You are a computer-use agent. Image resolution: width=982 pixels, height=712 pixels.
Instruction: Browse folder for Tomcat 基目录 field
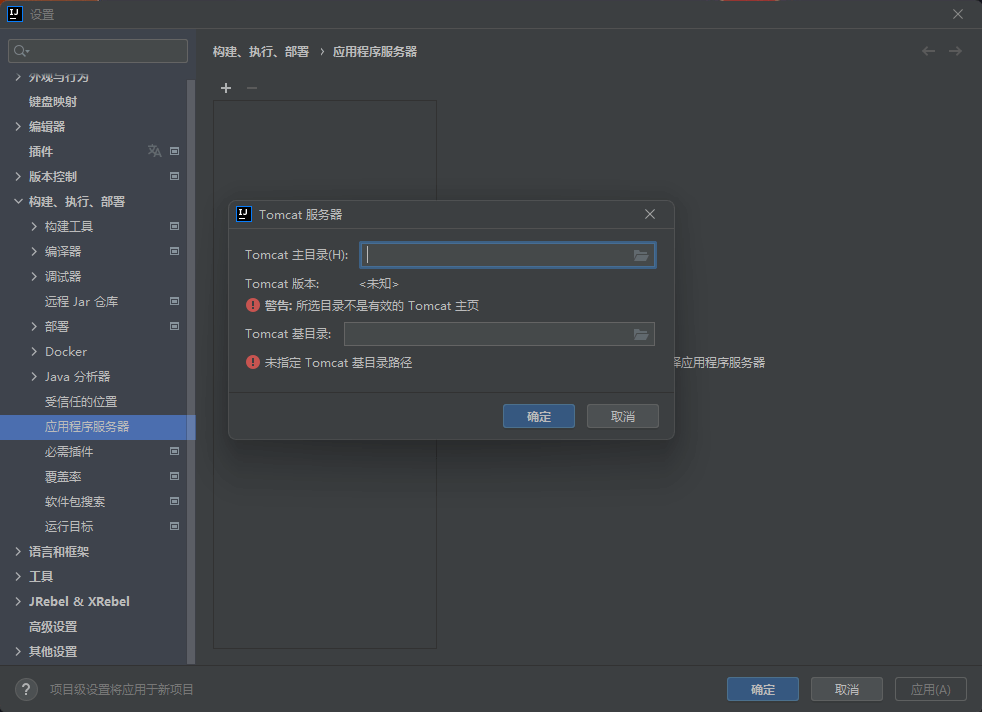point(641,334)
